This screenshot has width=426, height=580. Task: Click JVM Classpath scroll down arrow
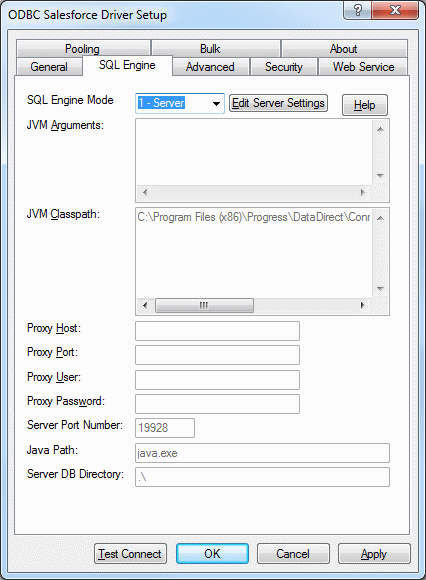(x=380, y=289)
